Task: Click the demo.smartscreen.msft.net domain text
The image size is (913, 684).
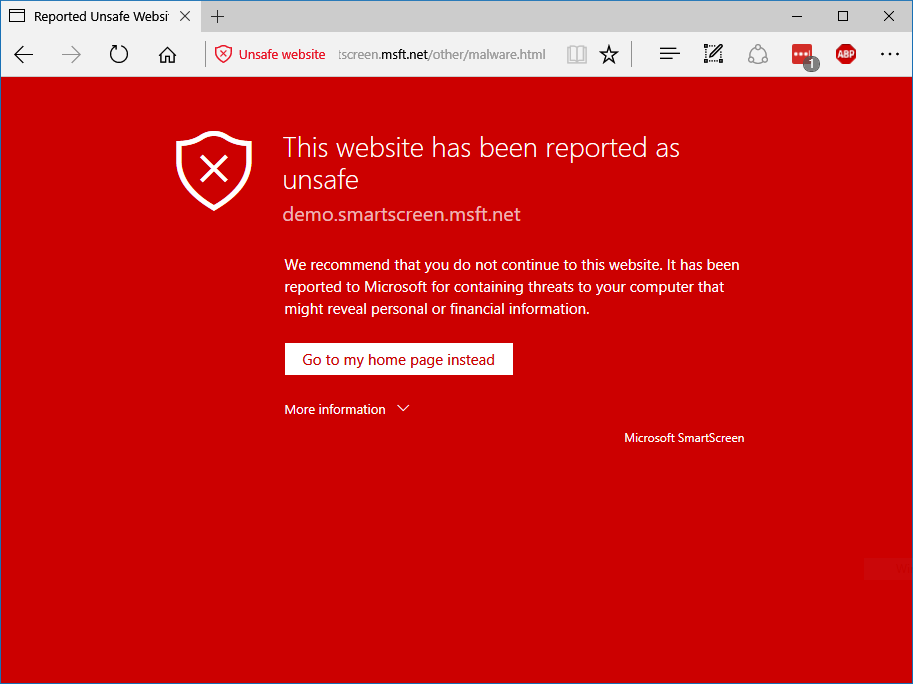Action: point(401,214)
